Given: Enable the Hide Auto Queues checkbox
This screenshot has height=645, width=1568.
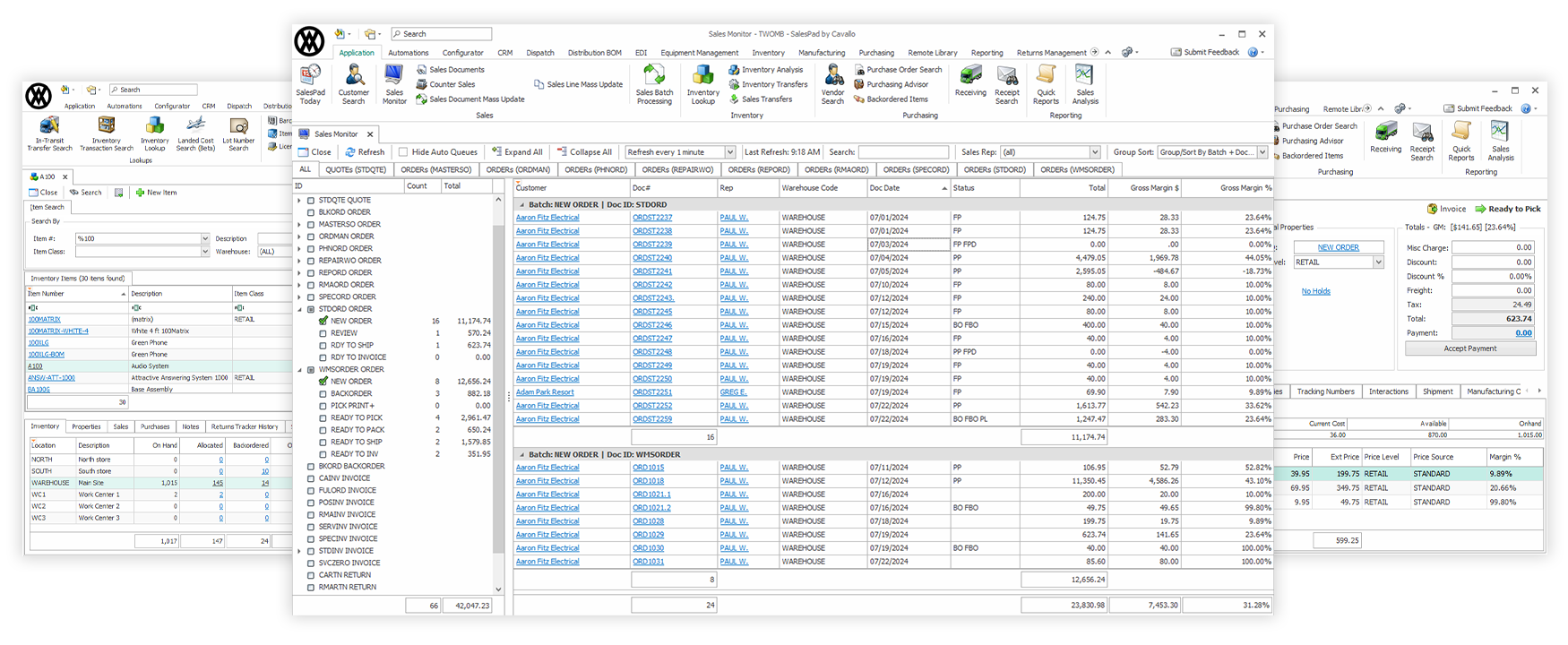Looking at the screenshot, I should [x=403, y=152].
